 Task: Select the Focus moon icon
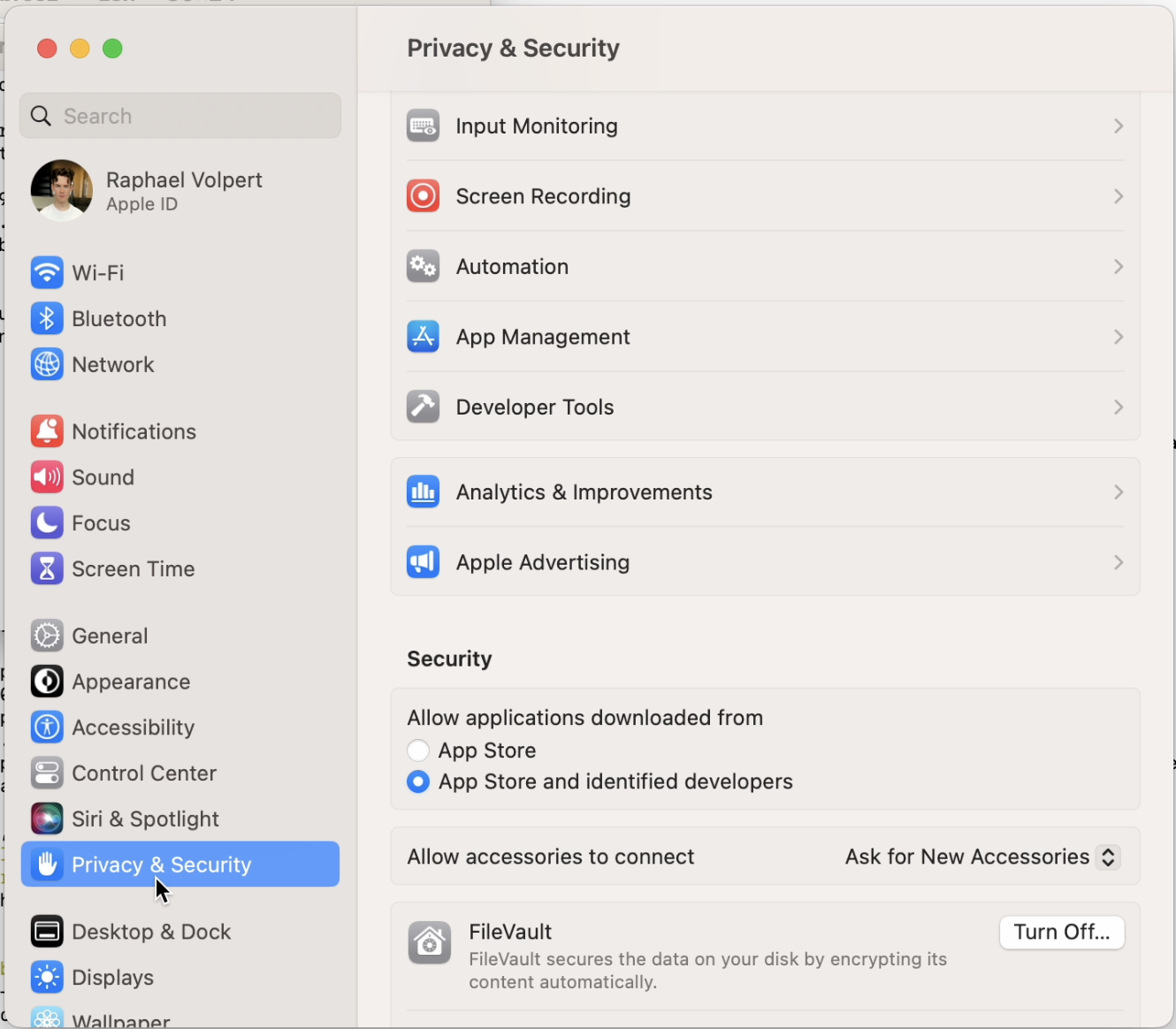point(47,523)
